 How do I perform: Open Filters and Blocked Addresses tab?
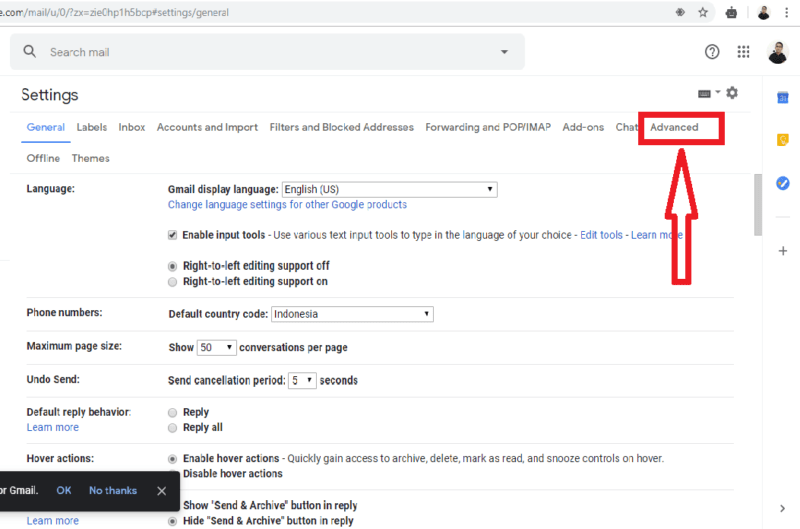click(x=341, y=127)
